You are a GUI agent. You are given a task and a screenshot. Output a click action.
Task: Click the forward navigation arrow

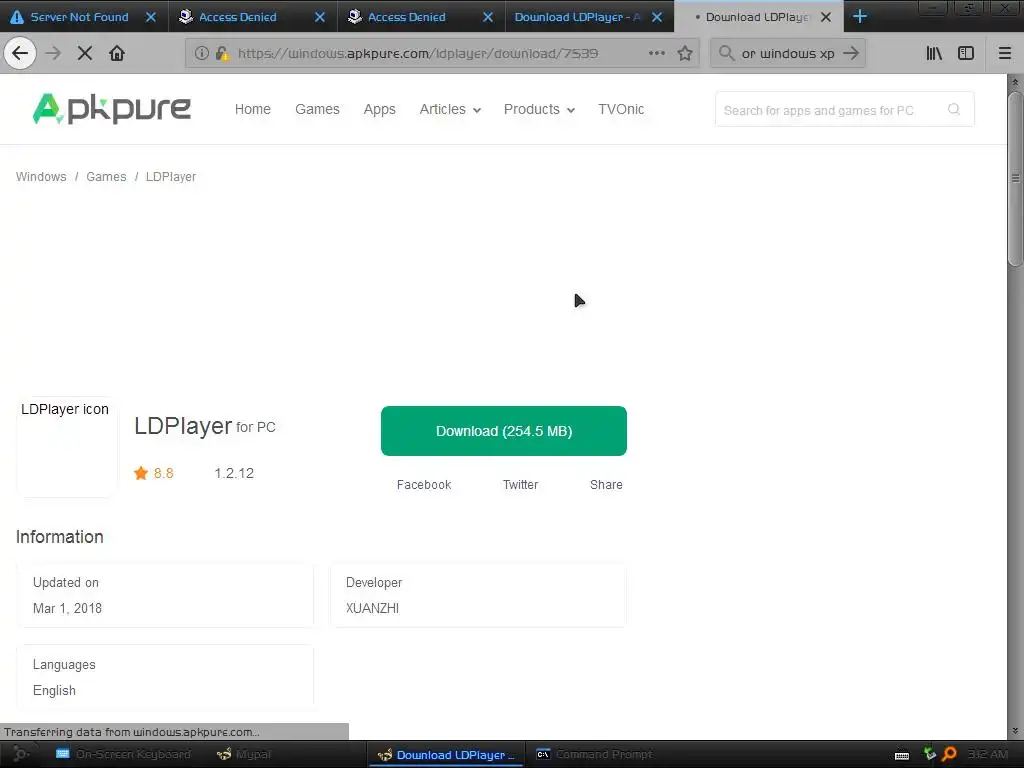point(54,53)
